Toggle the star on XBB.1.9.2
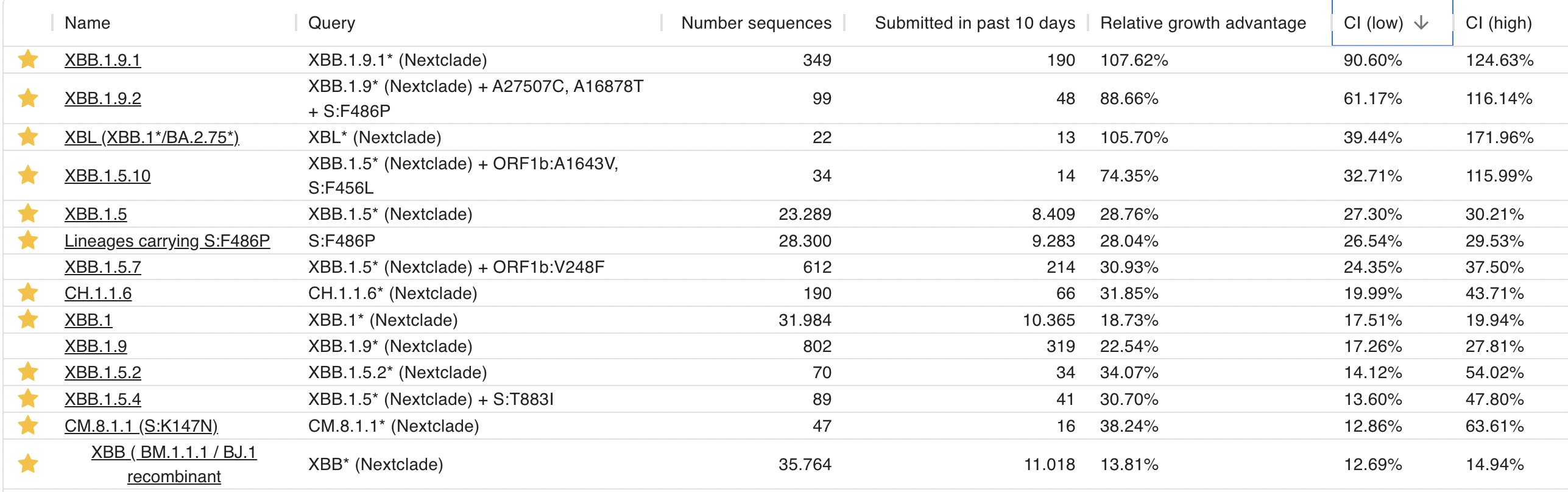This screenshot has height=492, width=1568. (x=27, y=97)
